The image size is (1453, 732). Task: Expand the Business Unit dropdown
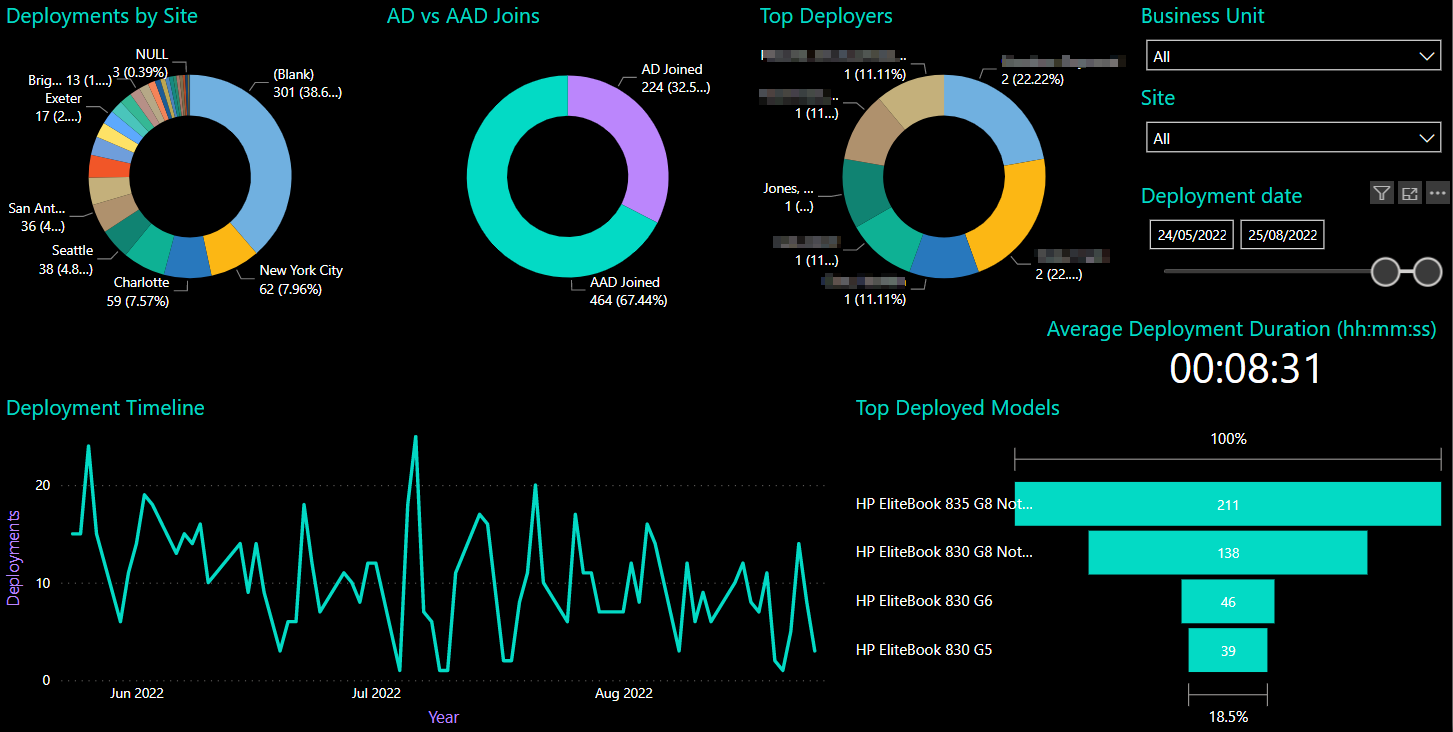[1293, 56]
